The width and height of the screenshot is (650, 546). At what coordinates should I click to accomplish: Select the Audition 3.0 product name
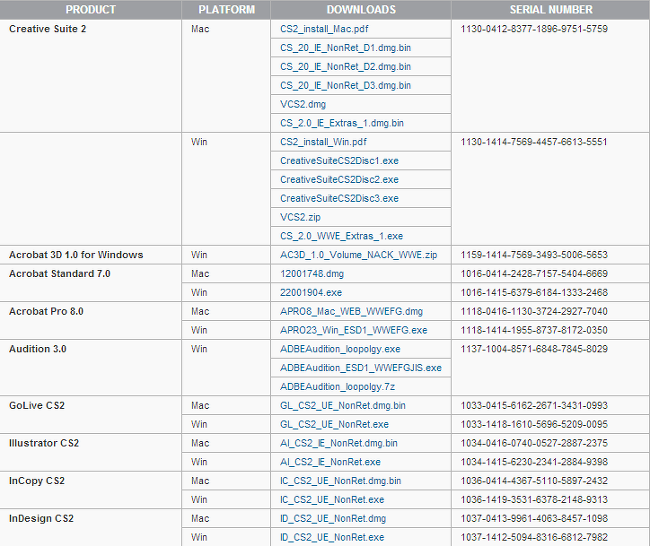38,349
